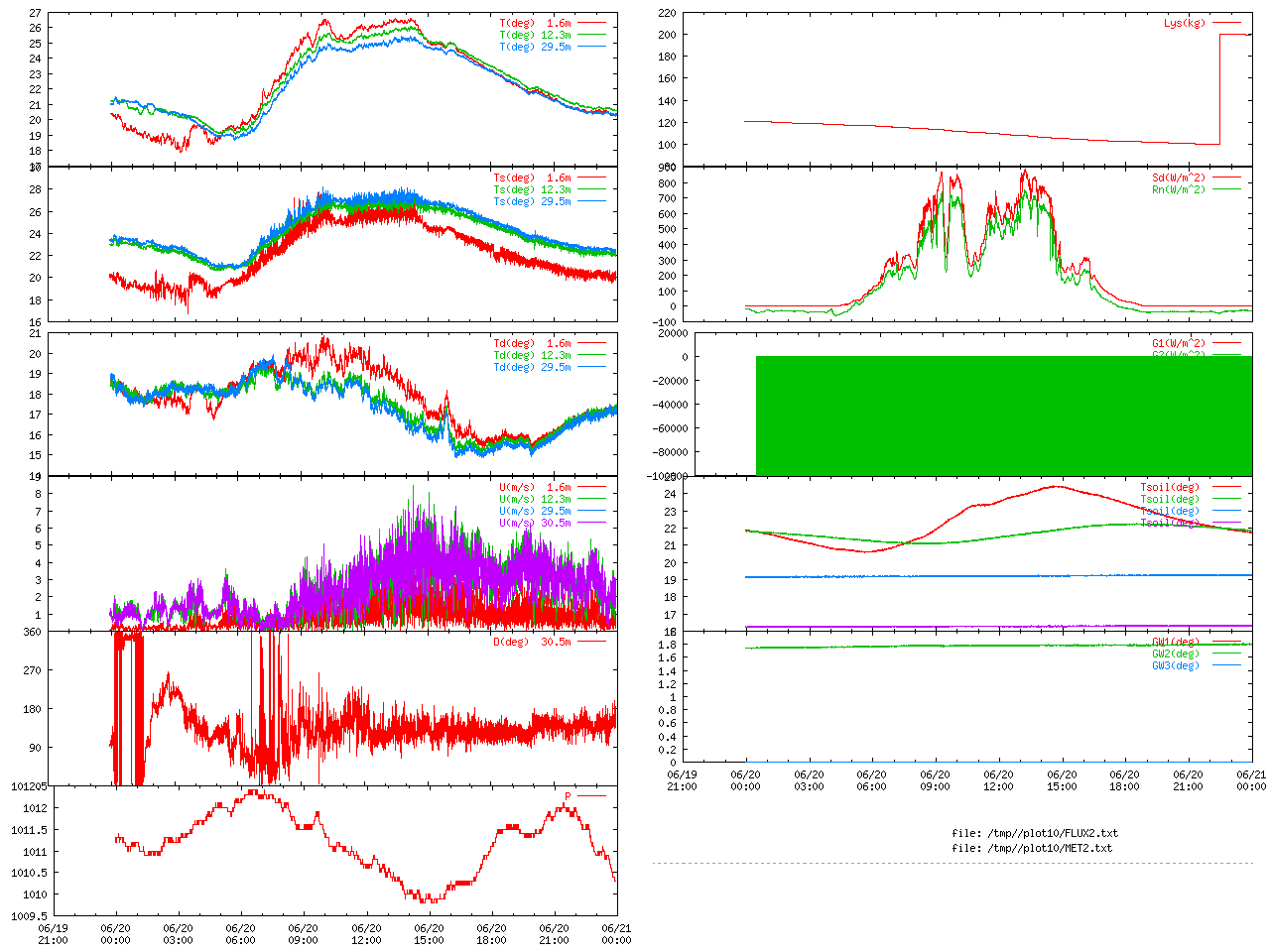Choose the 'GW3(deg)' legend label

pos(1176,665)
